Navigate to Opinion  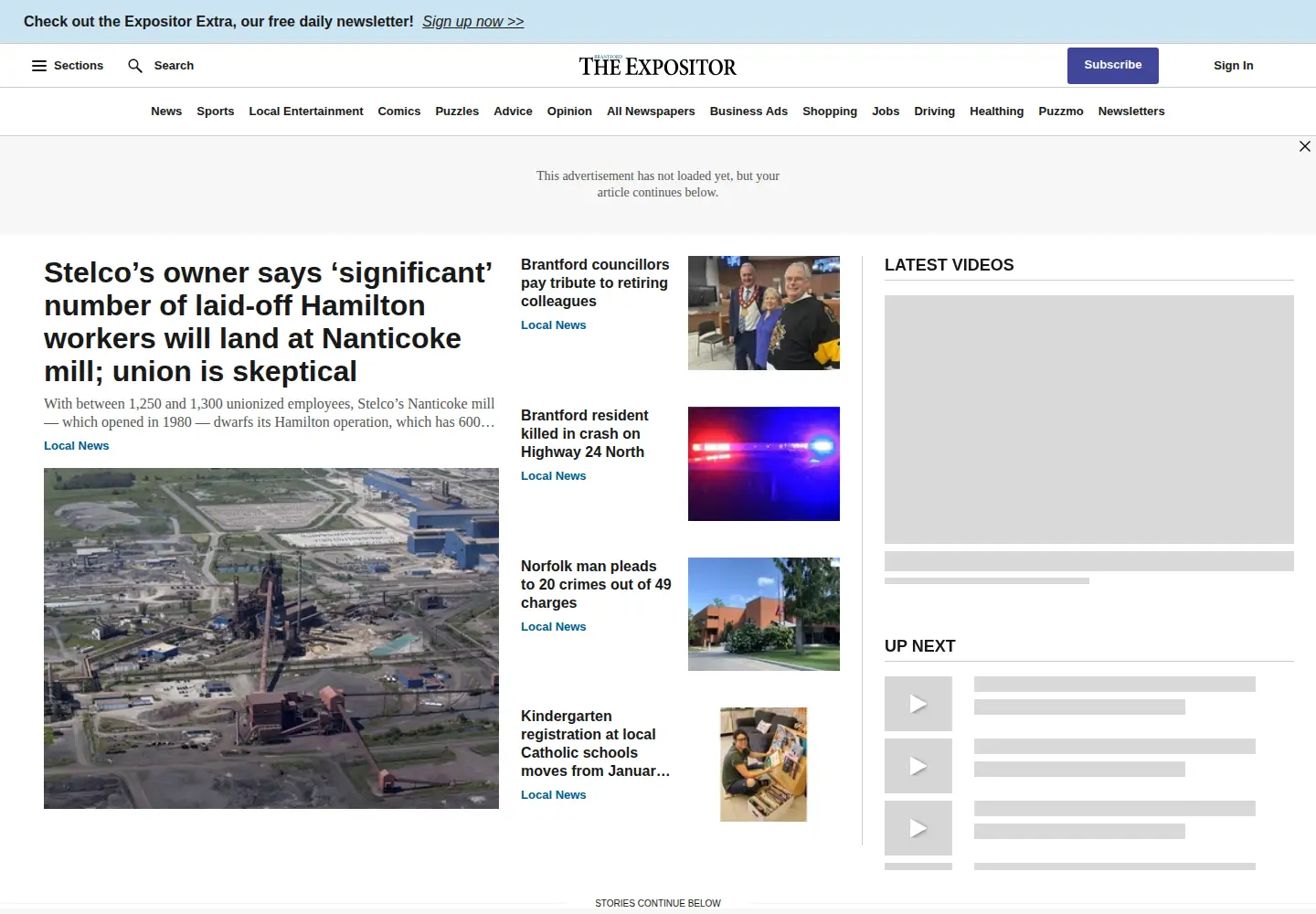coord(569,112)
